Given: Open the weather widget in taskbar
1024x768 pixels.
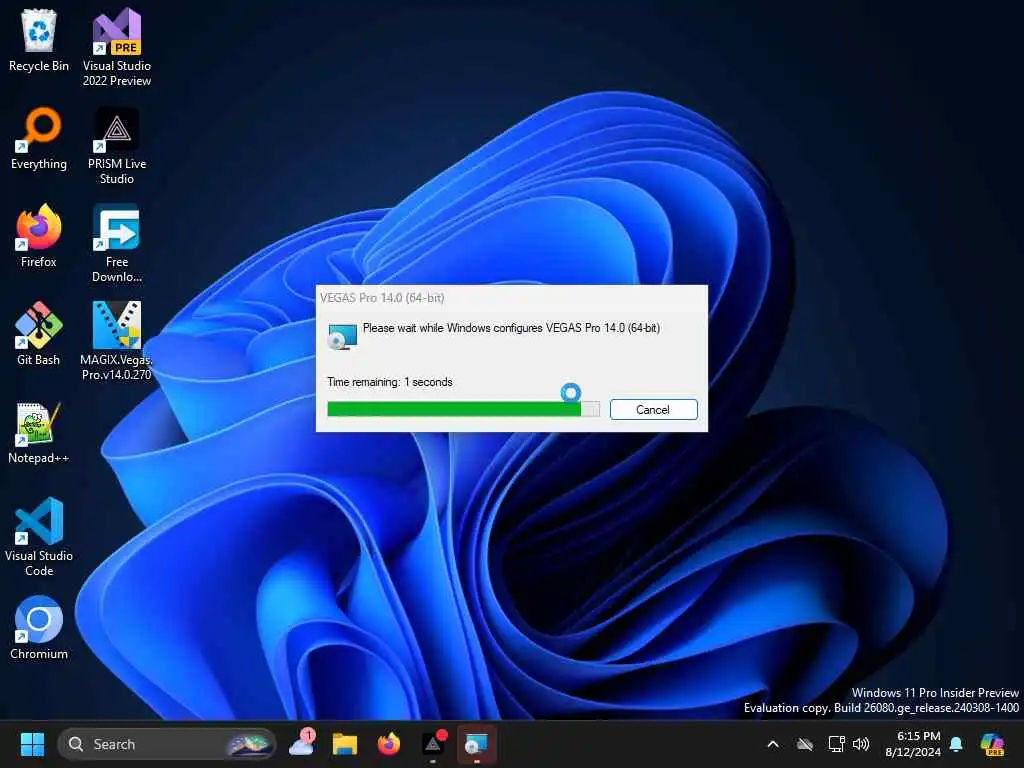Looking at the screenshot, I should pyautogui.click(x=302, y=743).
